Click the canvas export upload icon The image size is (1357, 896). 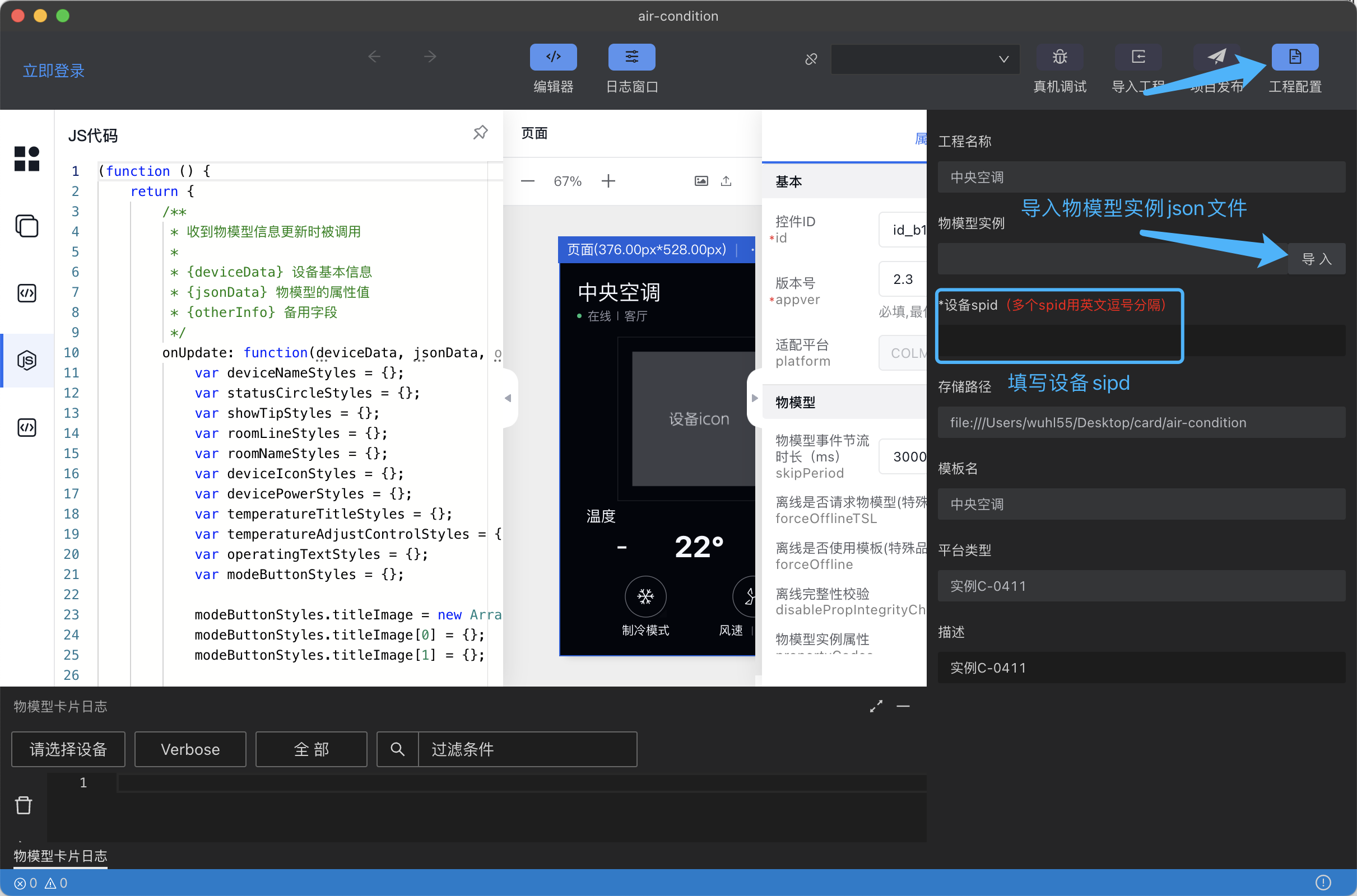[726, 181]
